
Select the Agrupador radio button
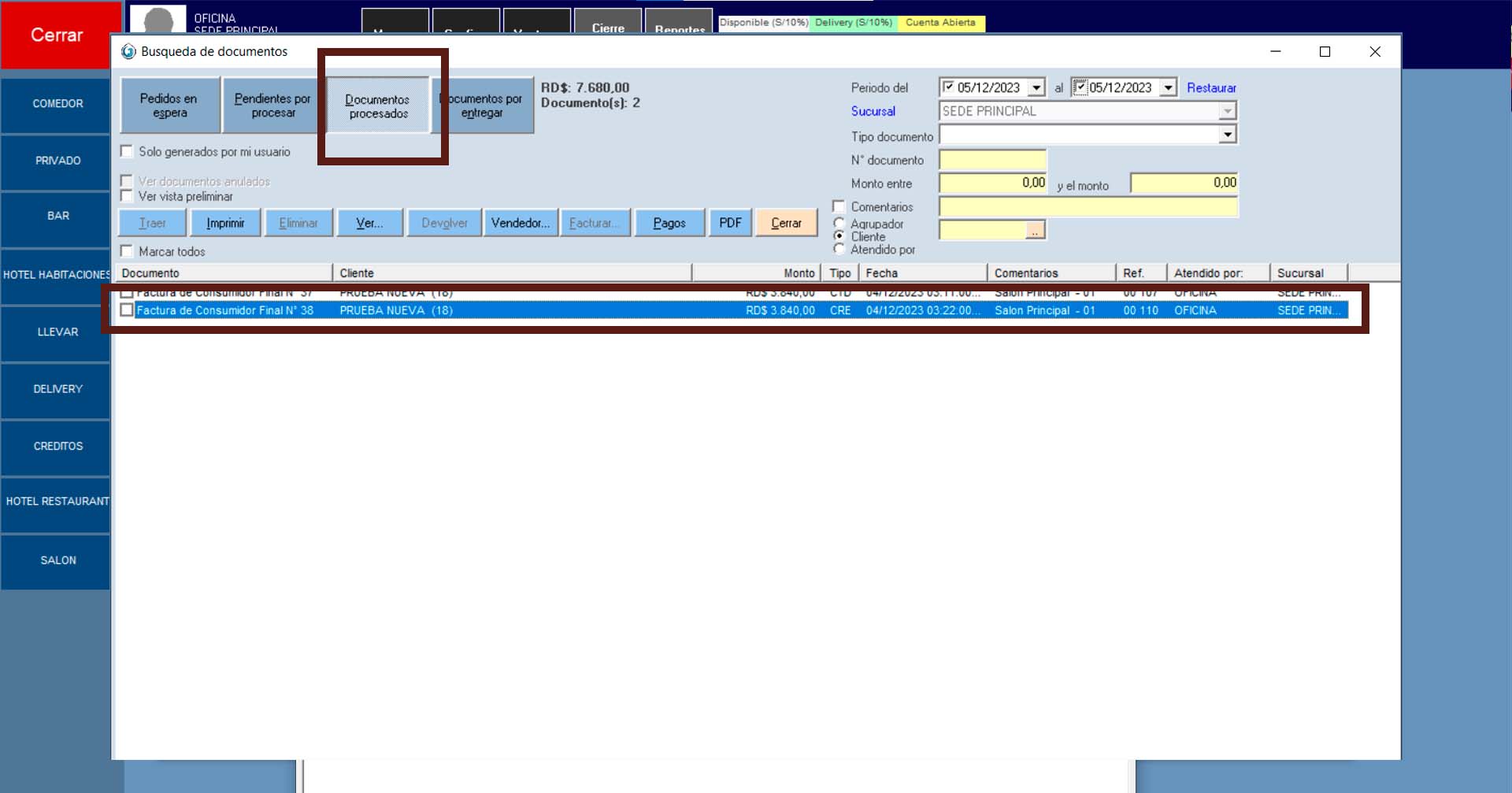click(839, 224)
